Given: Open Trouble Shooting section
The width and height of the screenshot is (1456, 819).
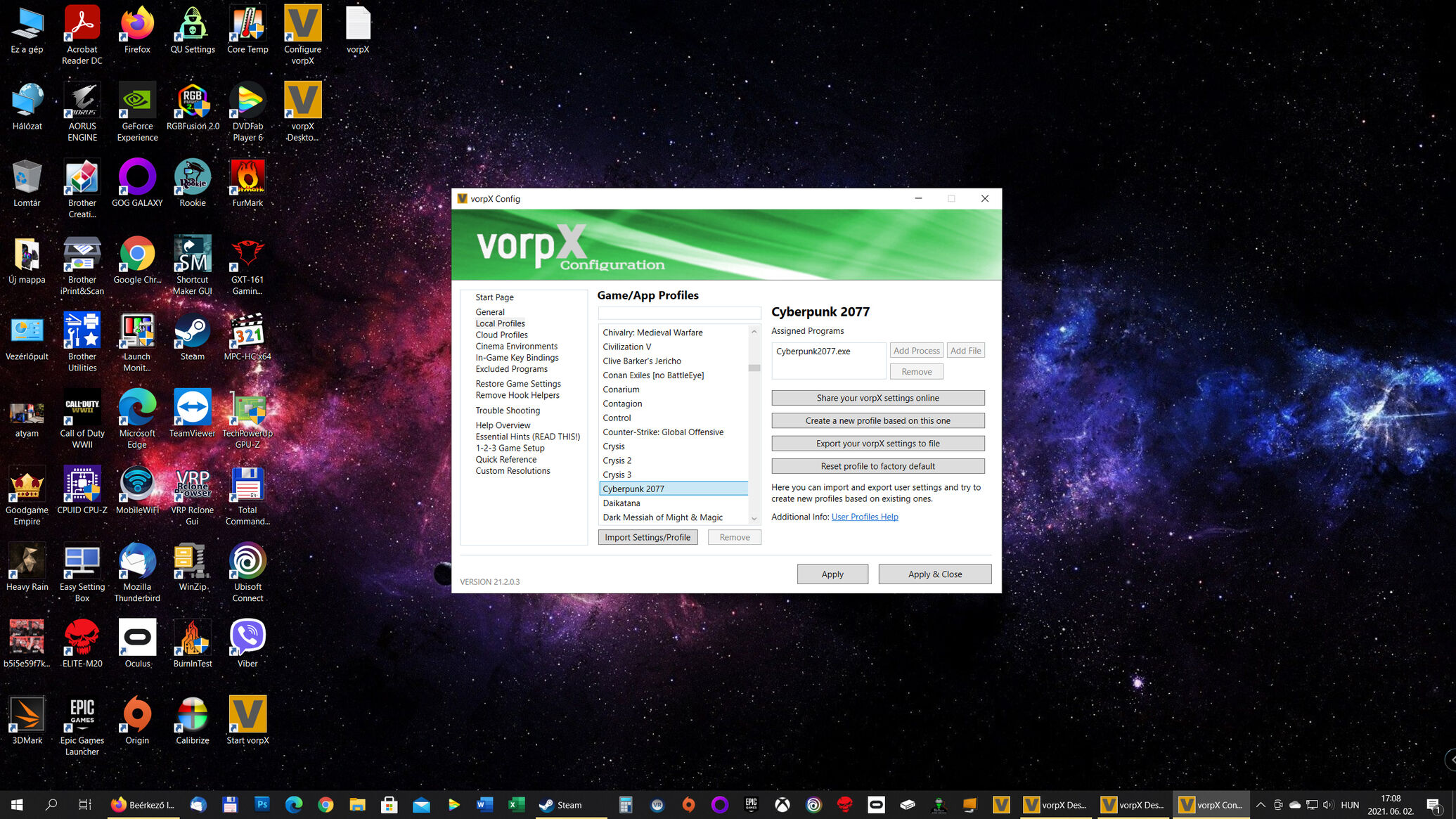Looking at the screenshot, I should click(x=508, y=411).
